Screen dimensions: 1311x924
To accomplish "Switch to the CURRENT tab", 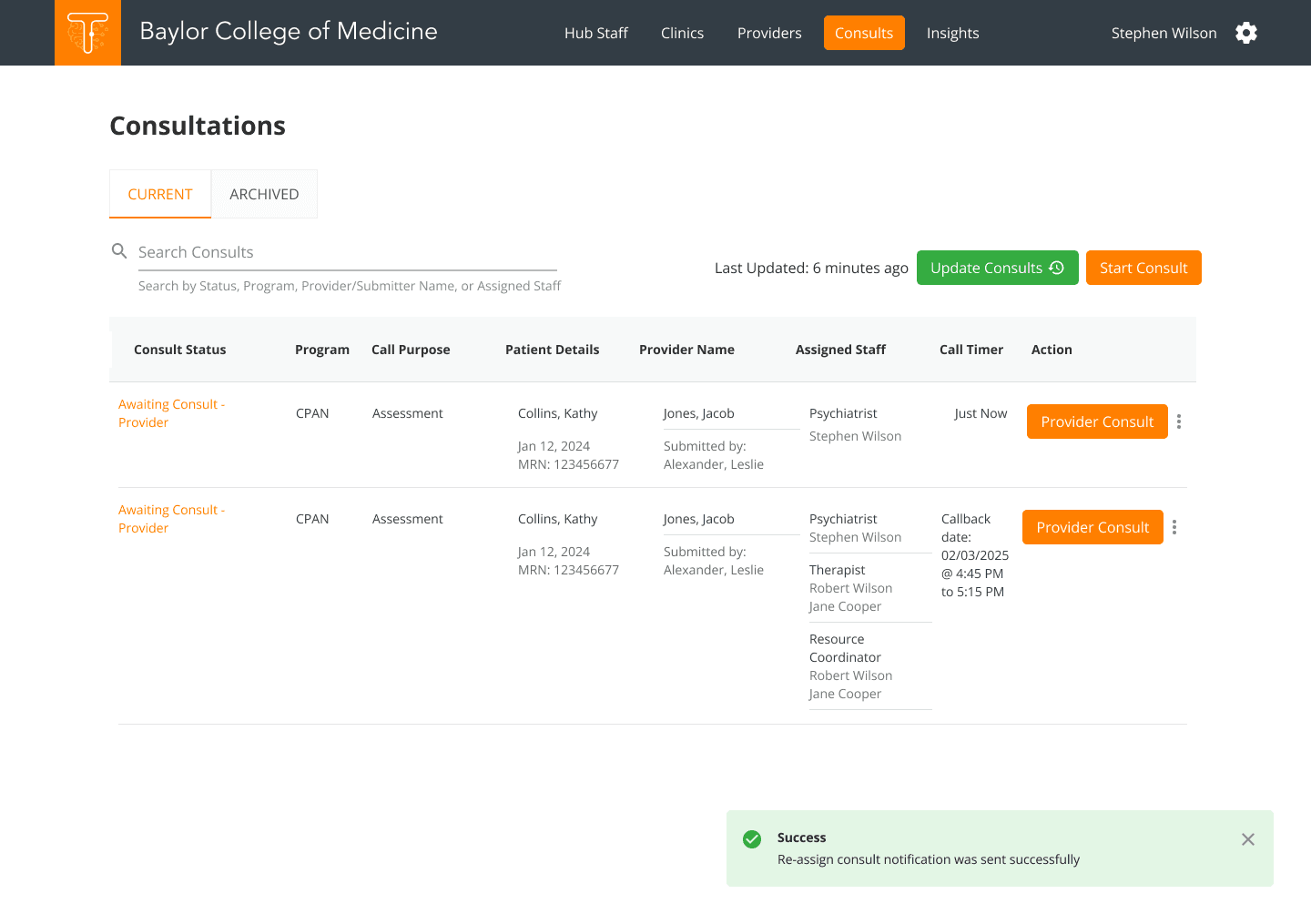I will (x=160, y=194).
